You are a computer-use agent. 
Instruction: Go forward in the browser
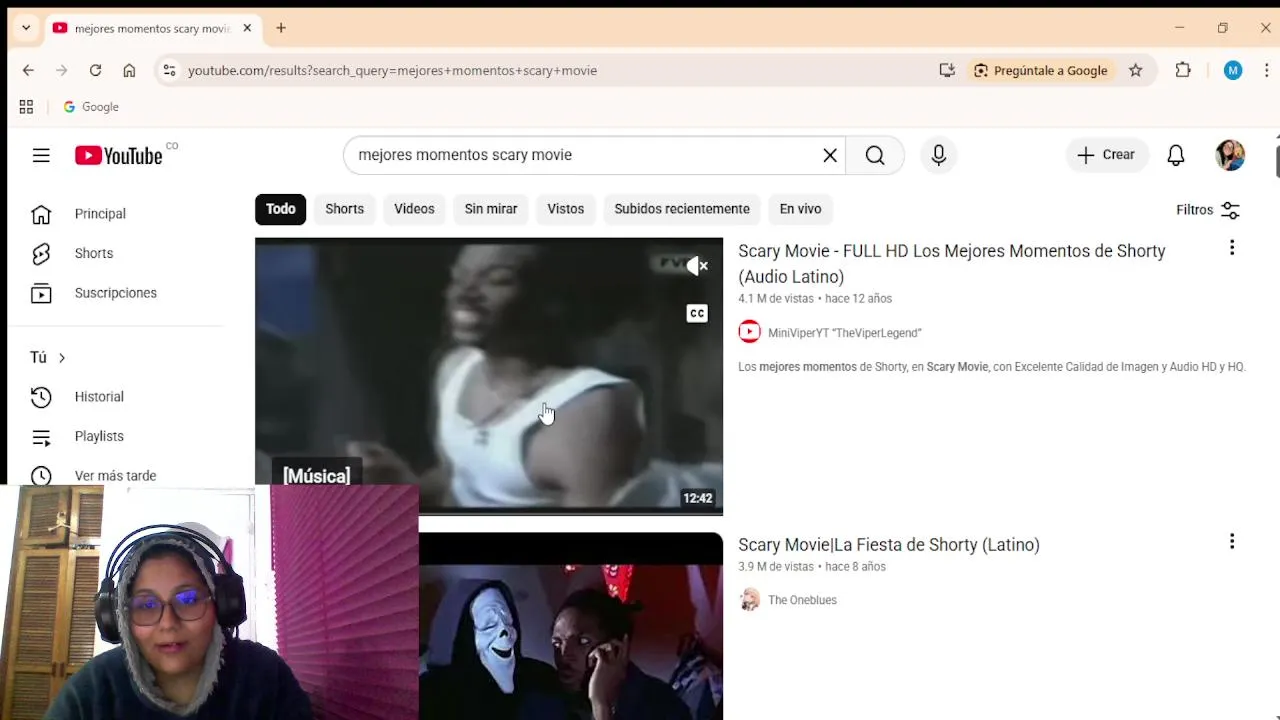click(x=62, y=70)
